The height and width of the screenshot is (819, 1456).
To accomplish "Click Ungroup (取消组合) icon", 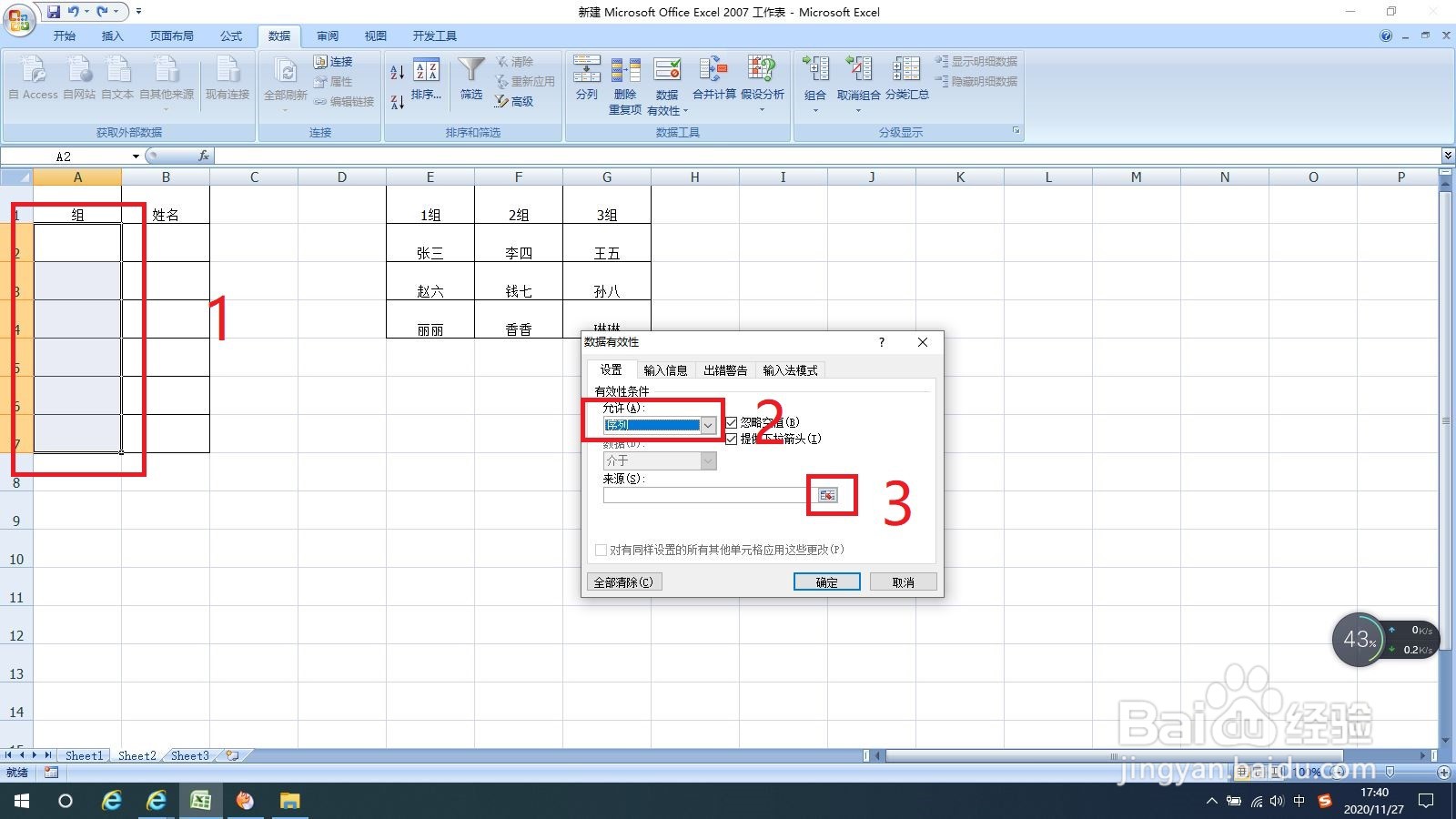I will pos(858,69).
